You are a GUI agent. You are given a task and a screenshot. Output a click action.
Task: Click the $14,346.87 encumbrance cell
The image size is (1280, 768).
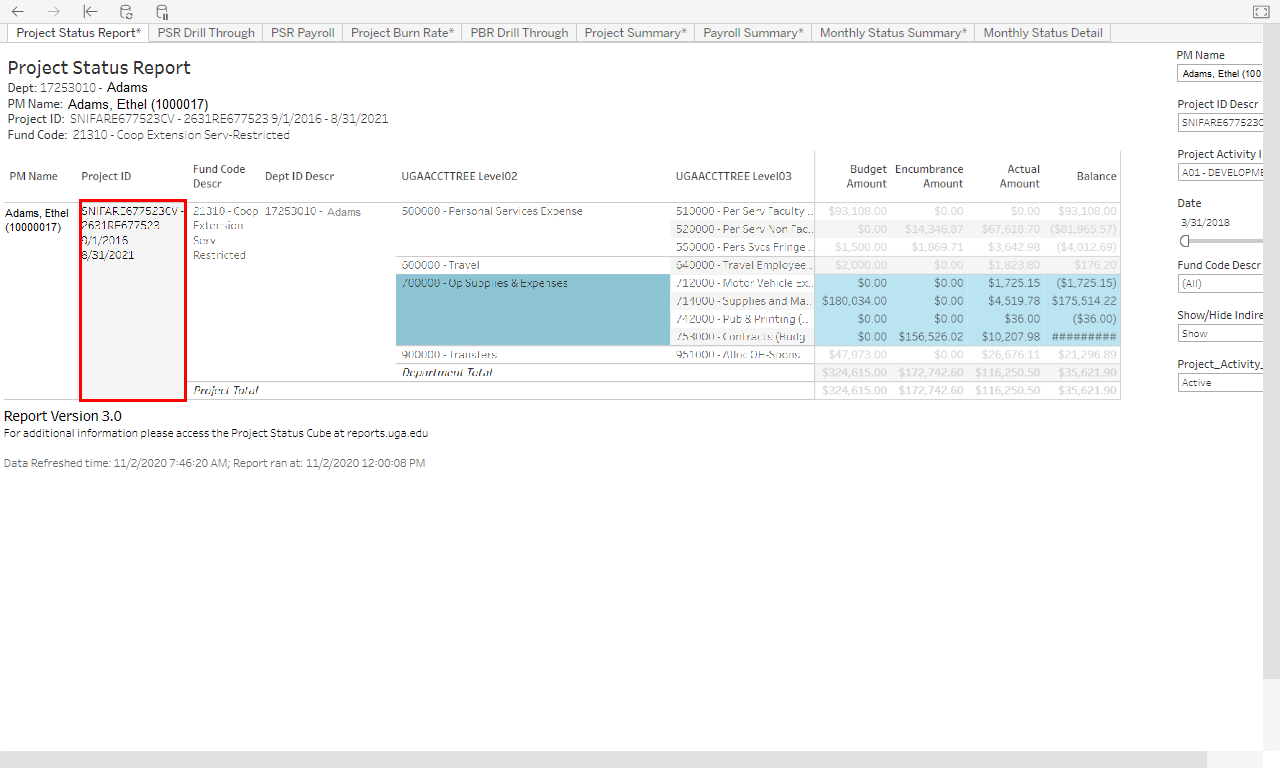(x=934, y=230)
